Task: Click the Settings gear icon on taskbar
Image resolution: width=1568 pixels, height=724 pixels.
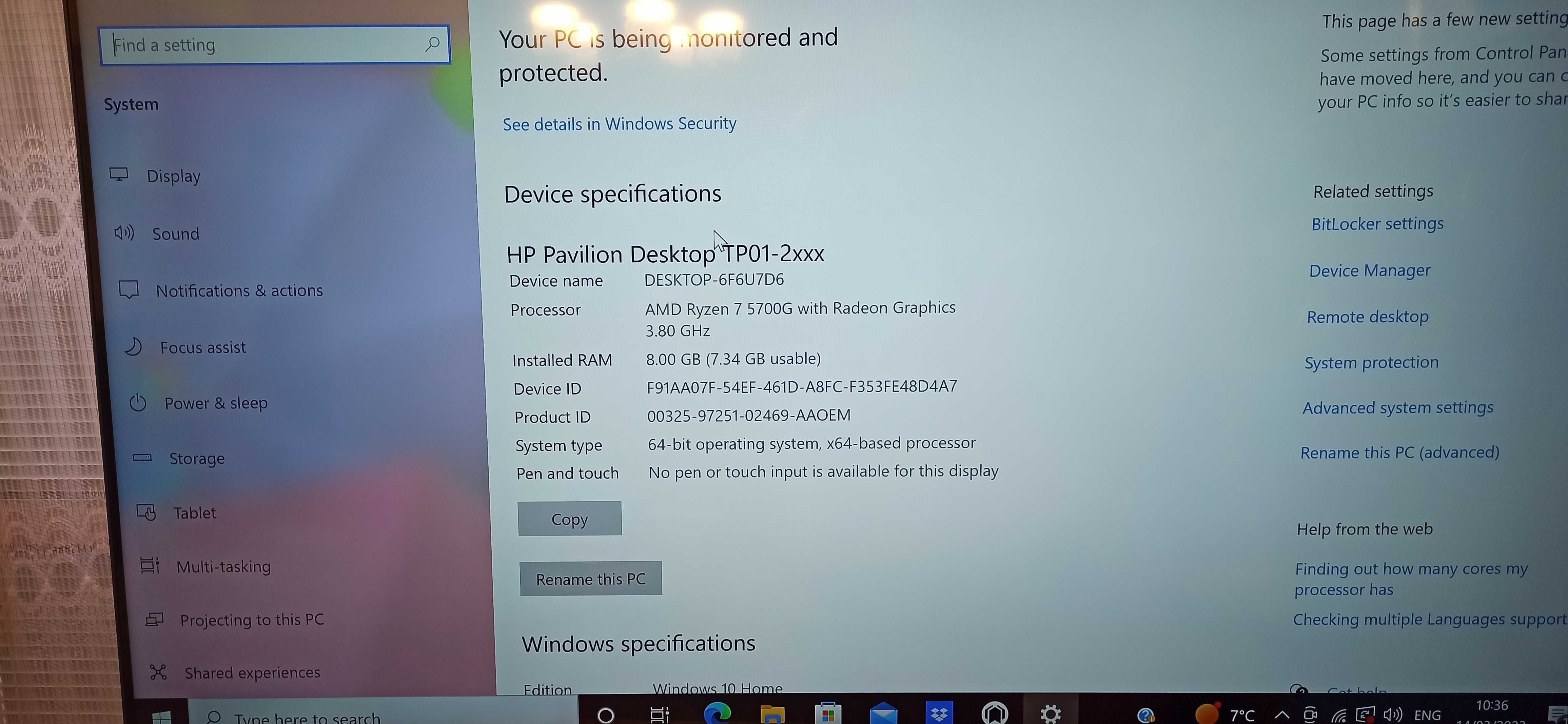Action: coord(1051,713)
